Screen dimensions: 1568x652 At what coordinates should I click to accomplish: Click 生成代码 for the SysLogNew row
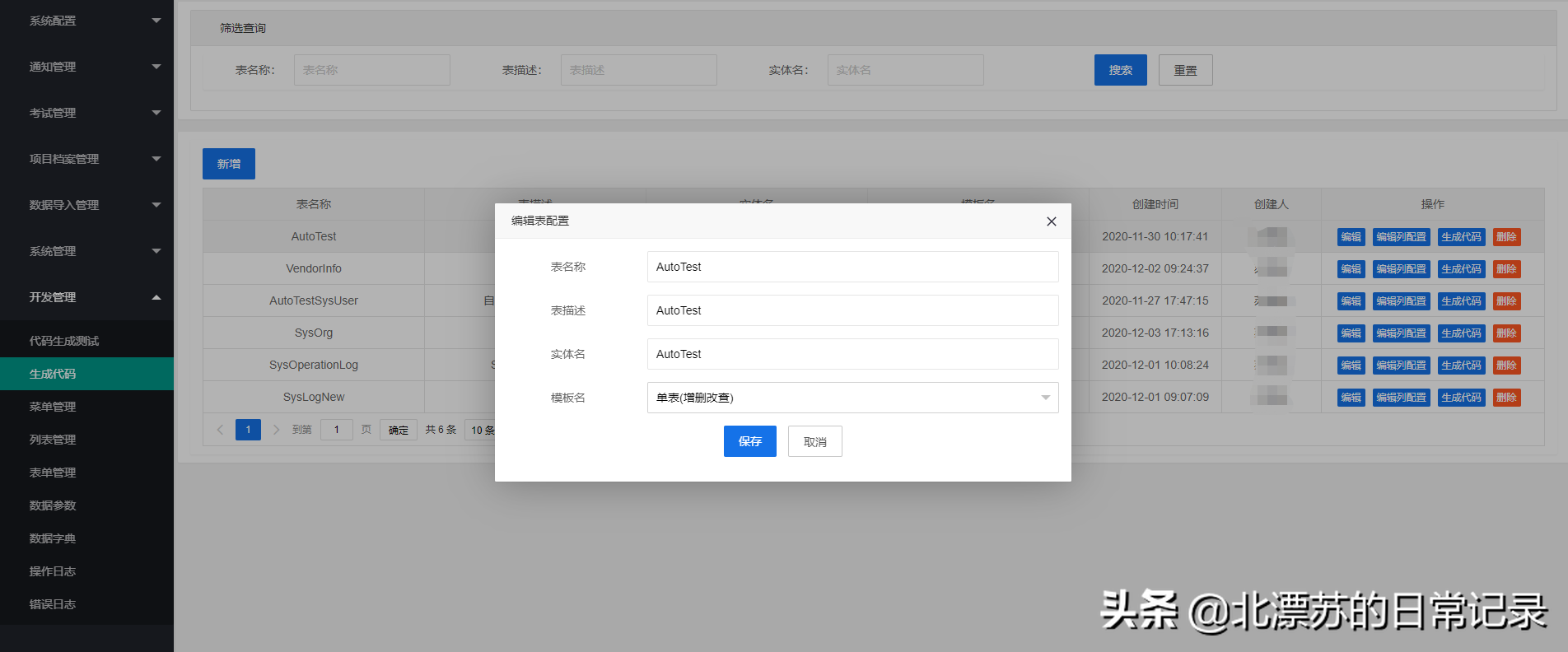pyautogui.click(x=1461, y=398)
